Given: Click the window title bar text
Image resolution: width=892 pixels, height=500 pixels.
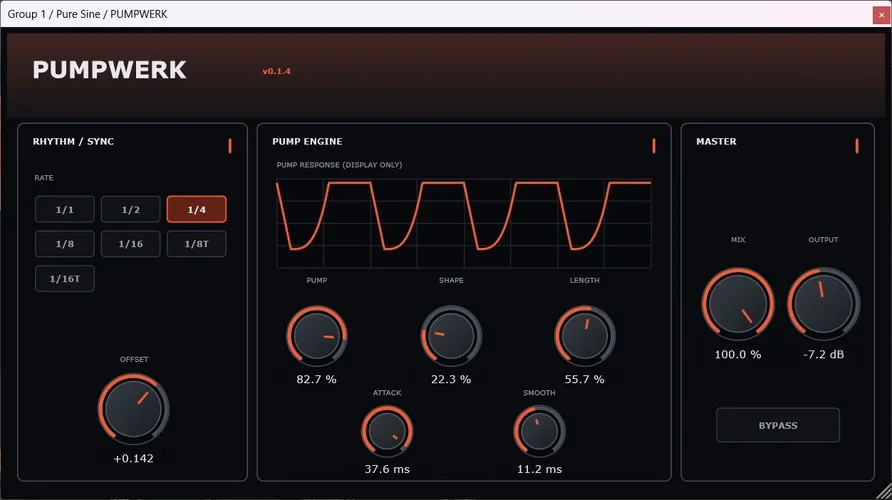Looking at the screenshot, I should pyautogui.click(x=87, y=14).
